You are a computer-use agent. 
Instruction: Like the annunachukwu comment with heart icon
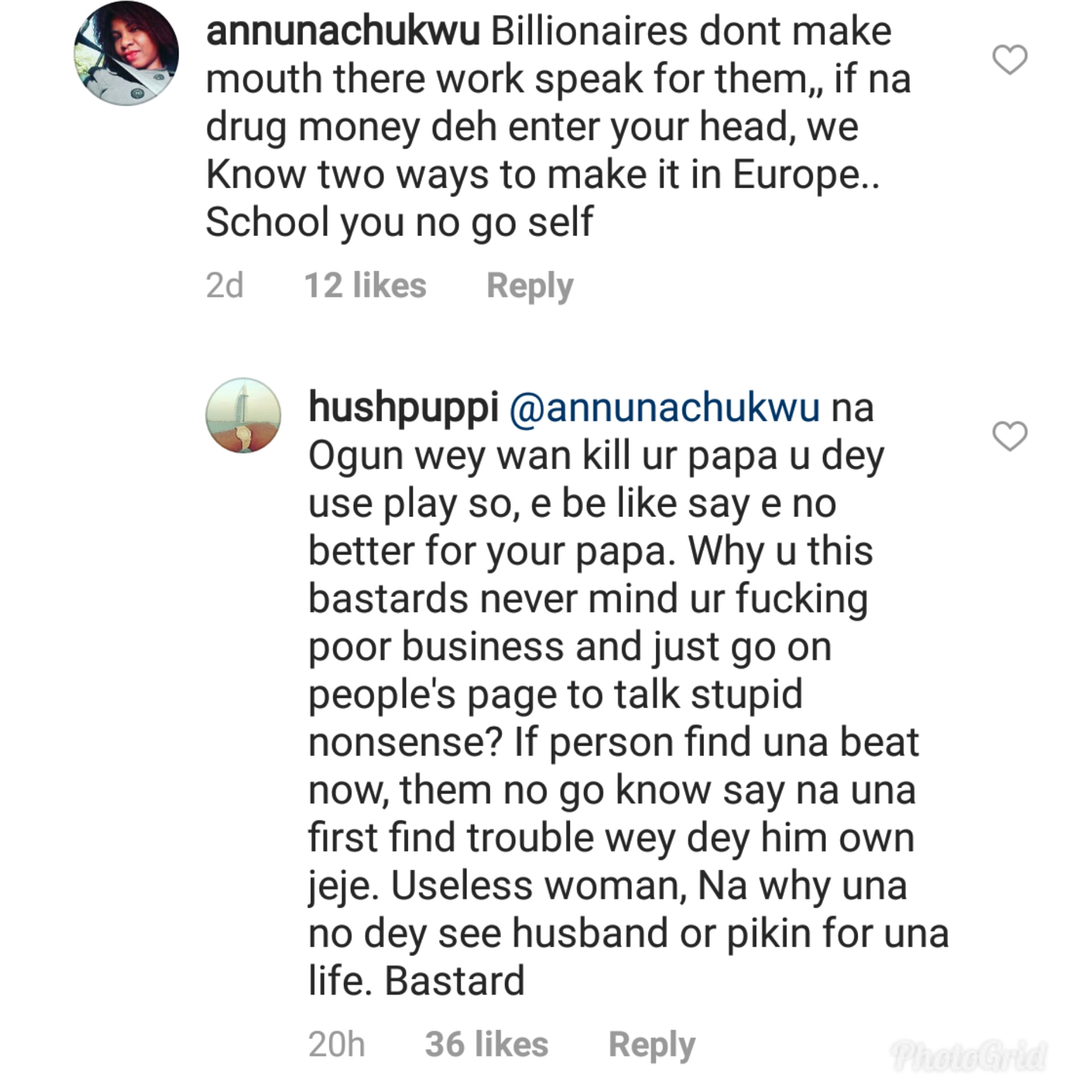(1010, 60)
